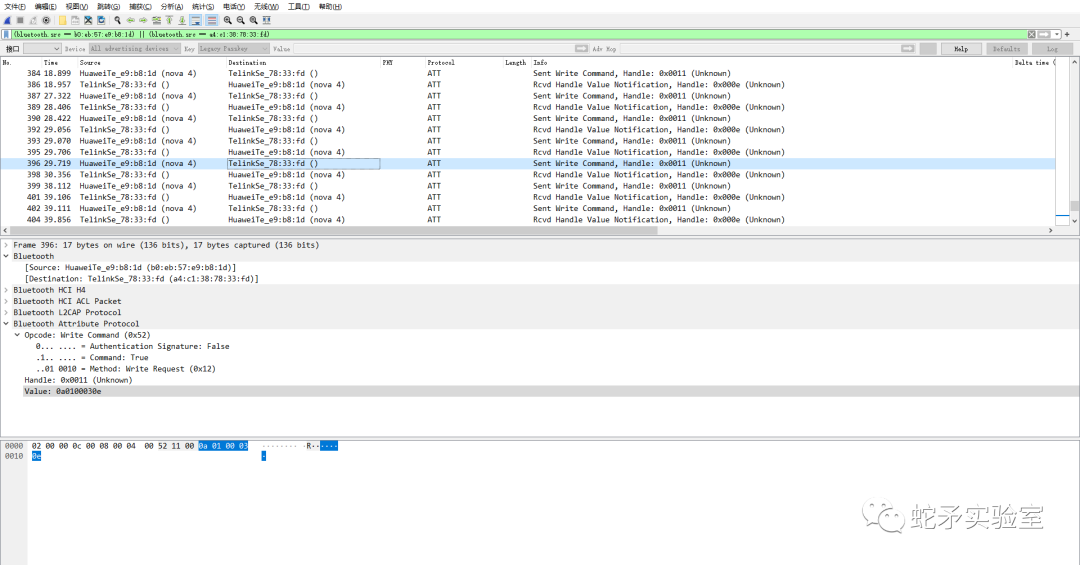Zoom in the main window text
1080x565 pixels.
point(228,21)
